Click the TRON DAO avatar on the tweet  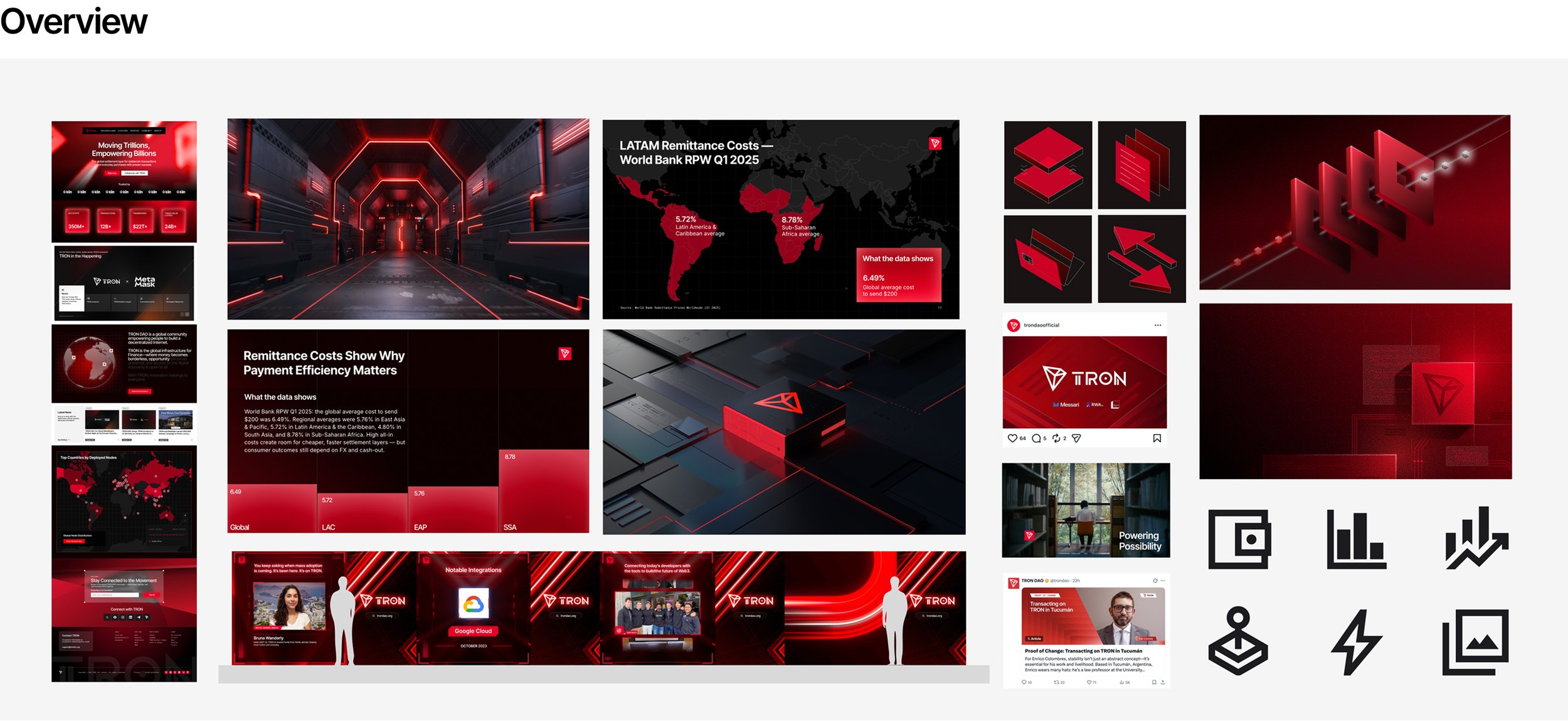1014,584
